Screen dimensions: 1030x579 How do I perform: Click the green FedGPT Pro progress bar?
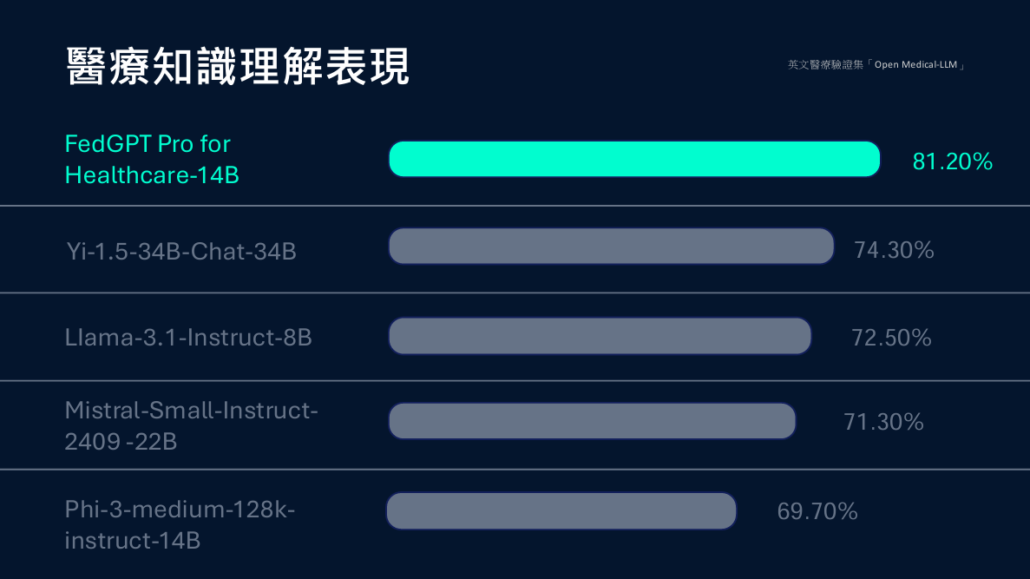click(634, 159)
